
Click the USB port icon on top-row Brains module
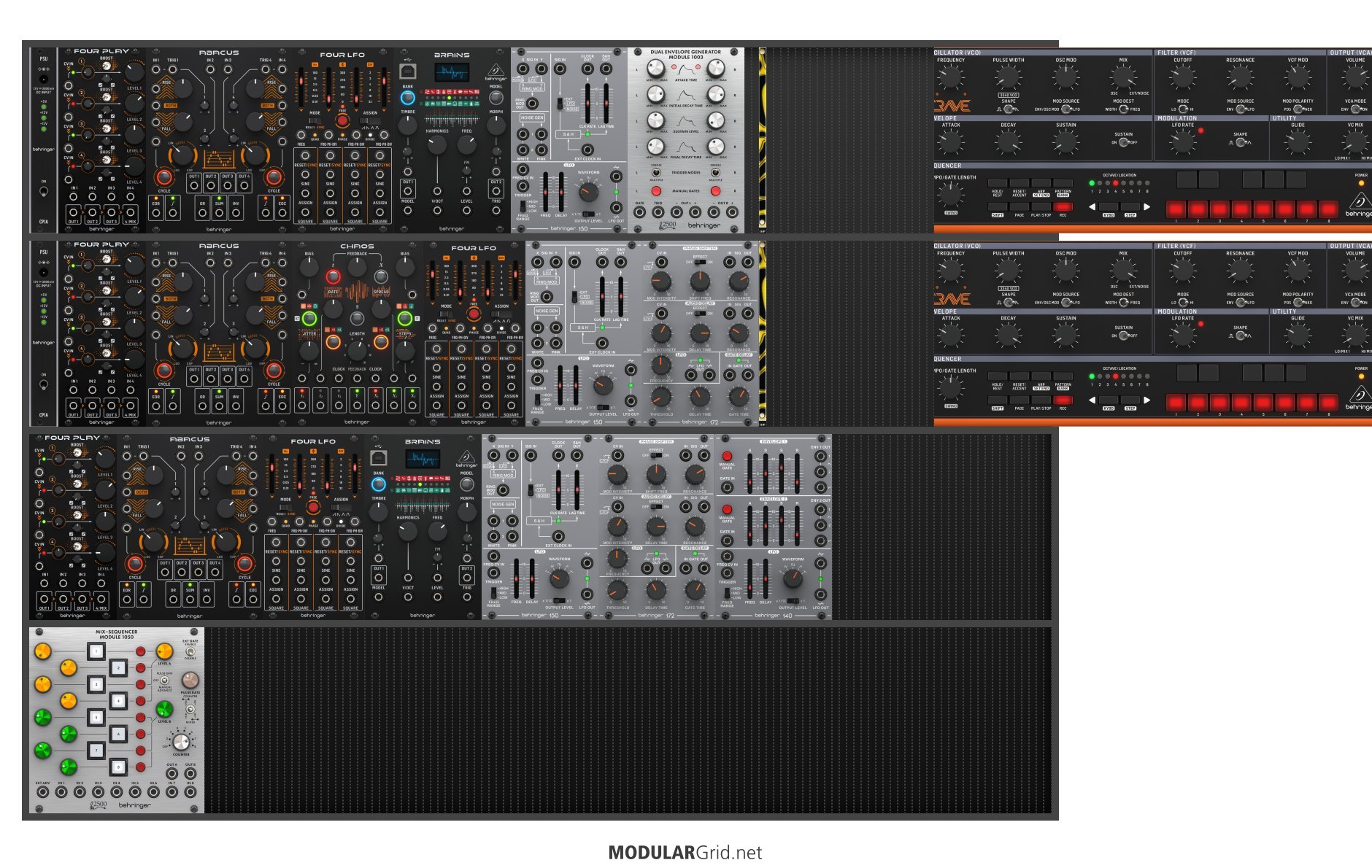tap(407, 71)
